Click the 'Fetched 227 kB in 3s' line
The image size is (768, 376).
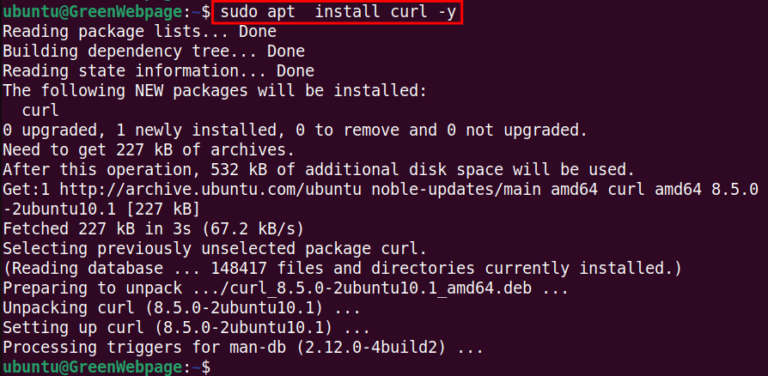[x=153, y=229]
